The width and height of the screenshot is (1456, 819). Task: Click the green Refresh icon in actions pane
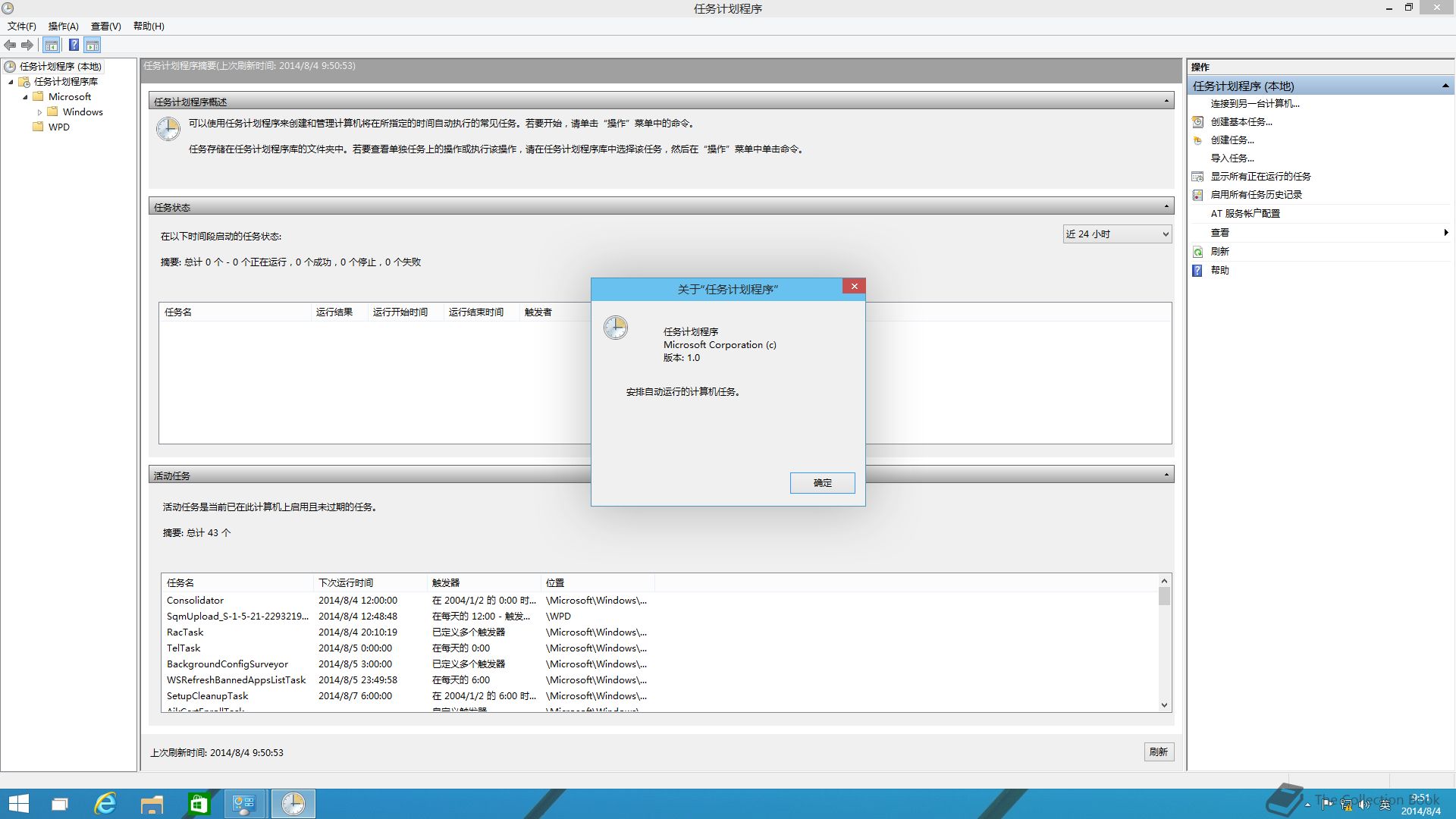pyautogui.click(x=1198, y=252)
